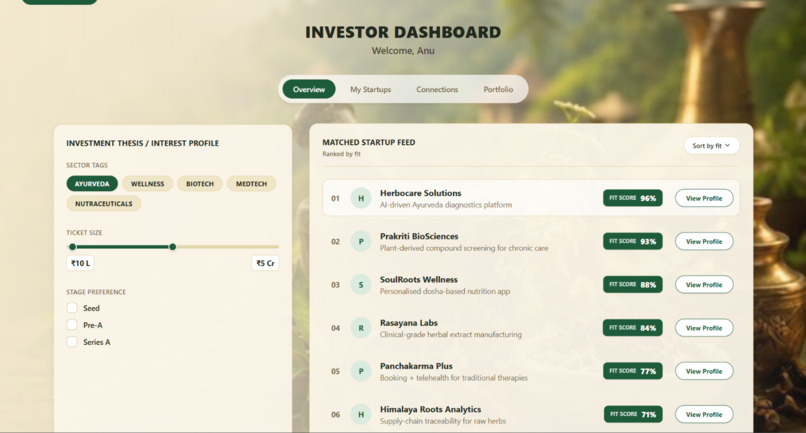This screenshot has height=433, width=806.
Task: Click the Fit Score 84% badge
Action: tap(633, 328)
